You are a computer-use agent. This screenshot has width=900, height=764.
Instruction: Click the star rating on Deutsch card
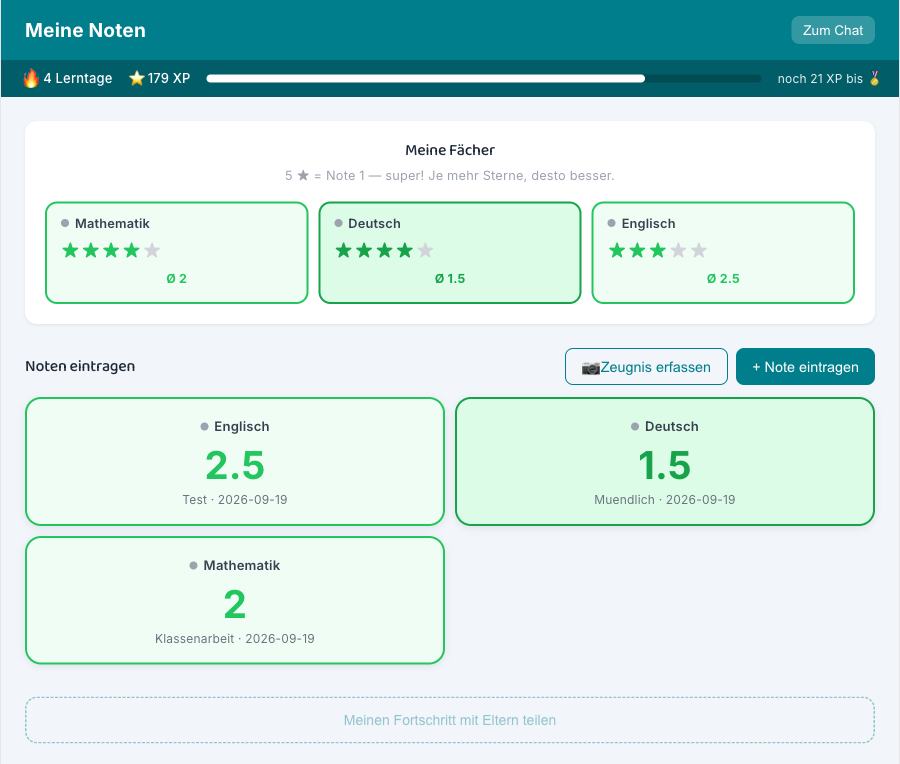tap(384, 250)
